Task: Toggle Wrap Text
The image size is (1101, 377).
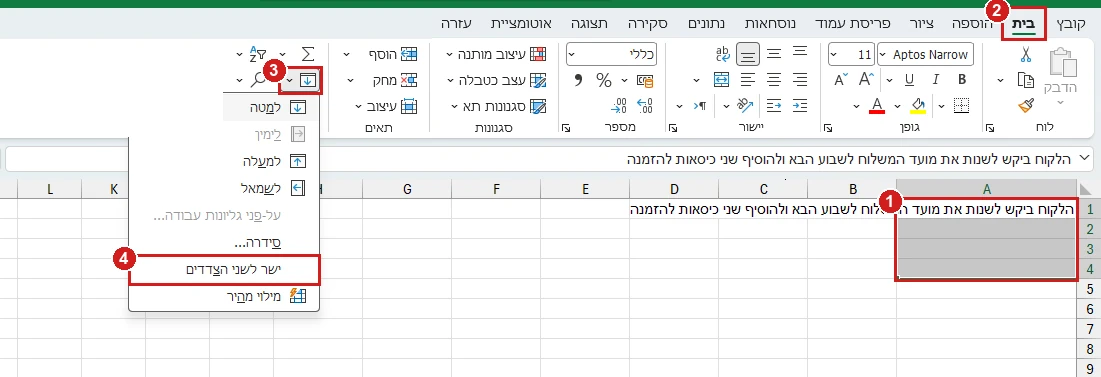Action: click(722, 54)
